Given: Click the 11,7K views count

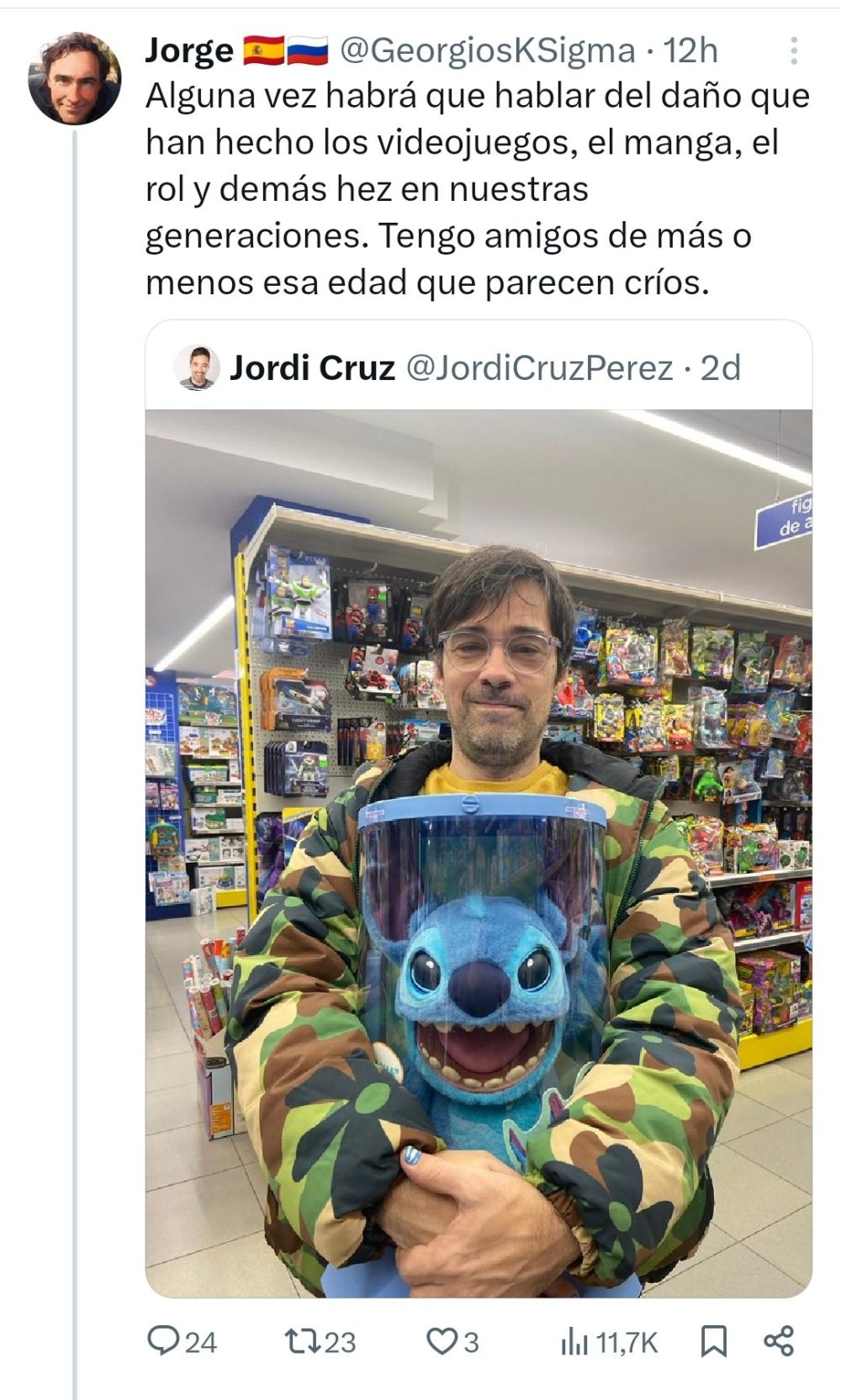Looking at the screenshot, I should 627,1343.
